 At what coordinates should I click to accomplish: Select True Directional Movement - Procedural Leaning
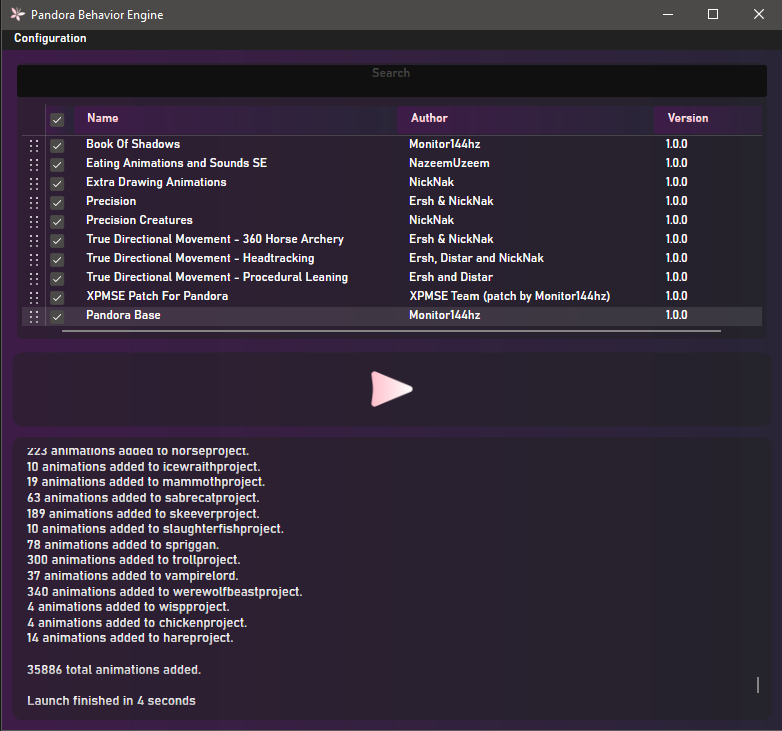click(217, 277)
